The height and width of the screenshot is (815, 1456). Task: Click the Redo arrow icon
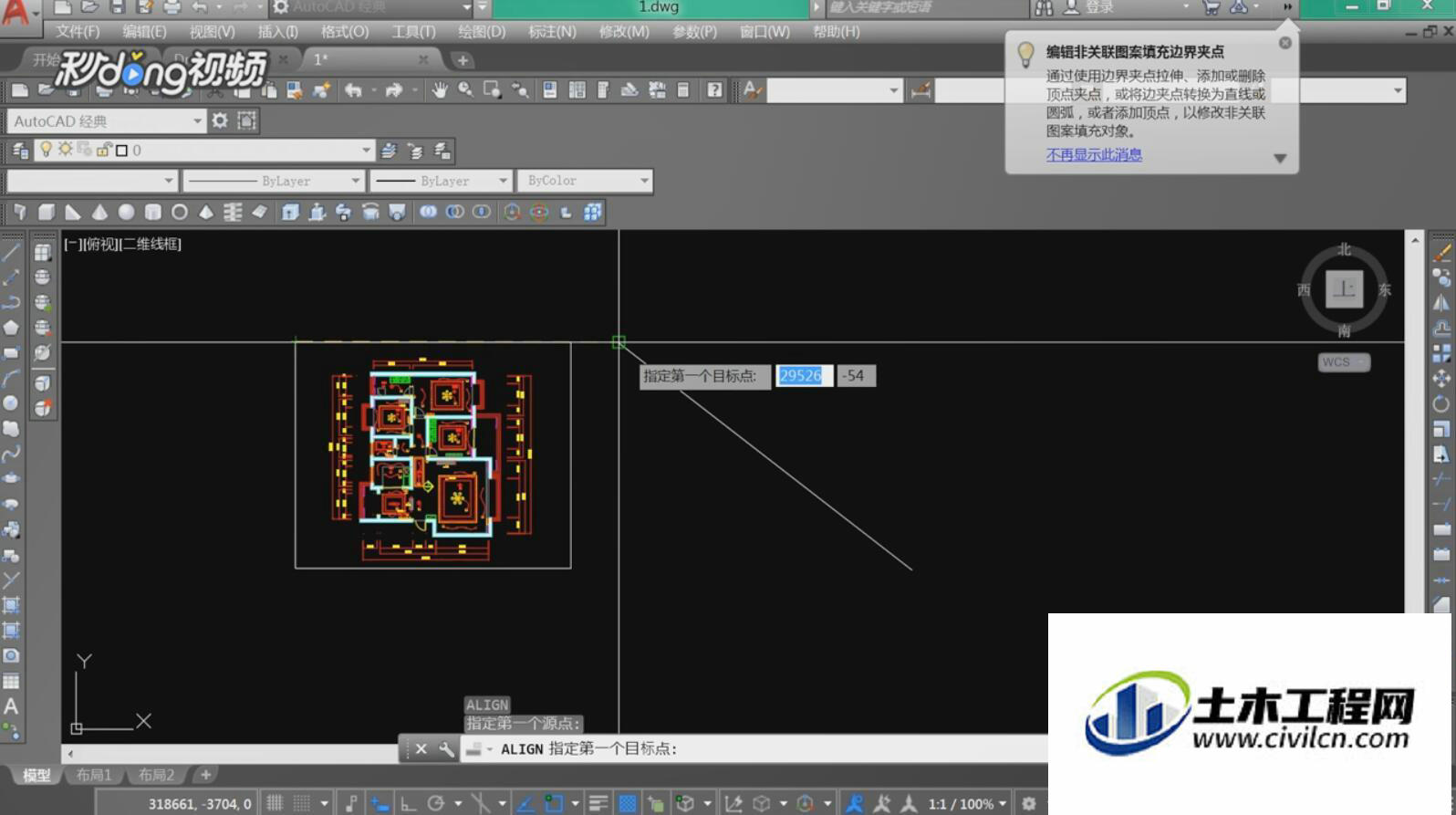[x=394, y=89]
